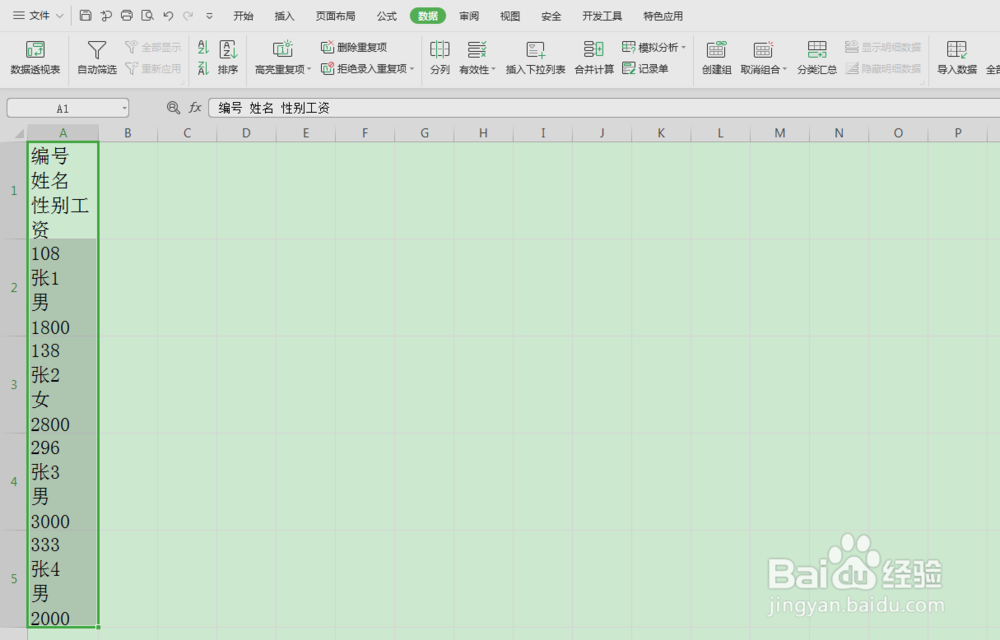Switch to the 特色应用 (Featured Apps) tab
This screenshot has height=640, width=1000.
point(663,16)
